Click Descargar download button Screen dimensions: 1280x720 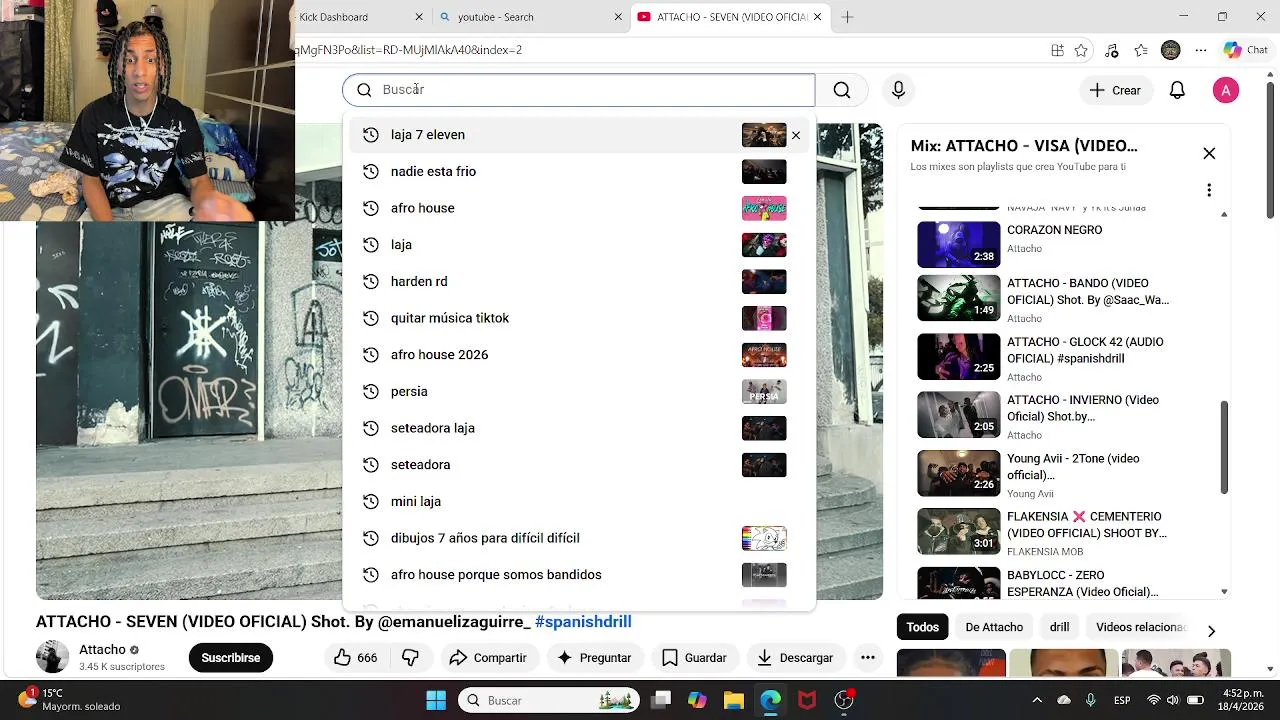795,657
